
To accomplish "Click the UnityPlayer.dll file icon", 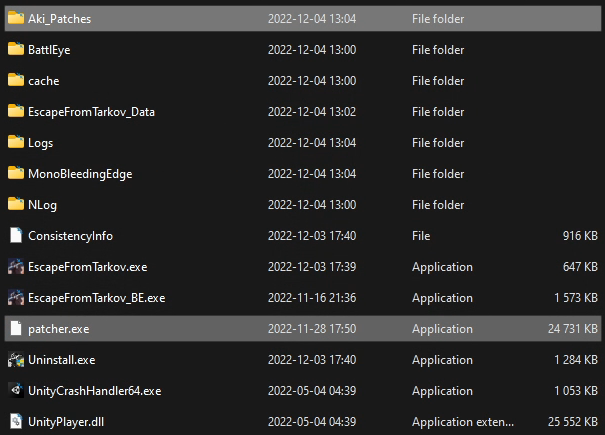I will (16, 421).
